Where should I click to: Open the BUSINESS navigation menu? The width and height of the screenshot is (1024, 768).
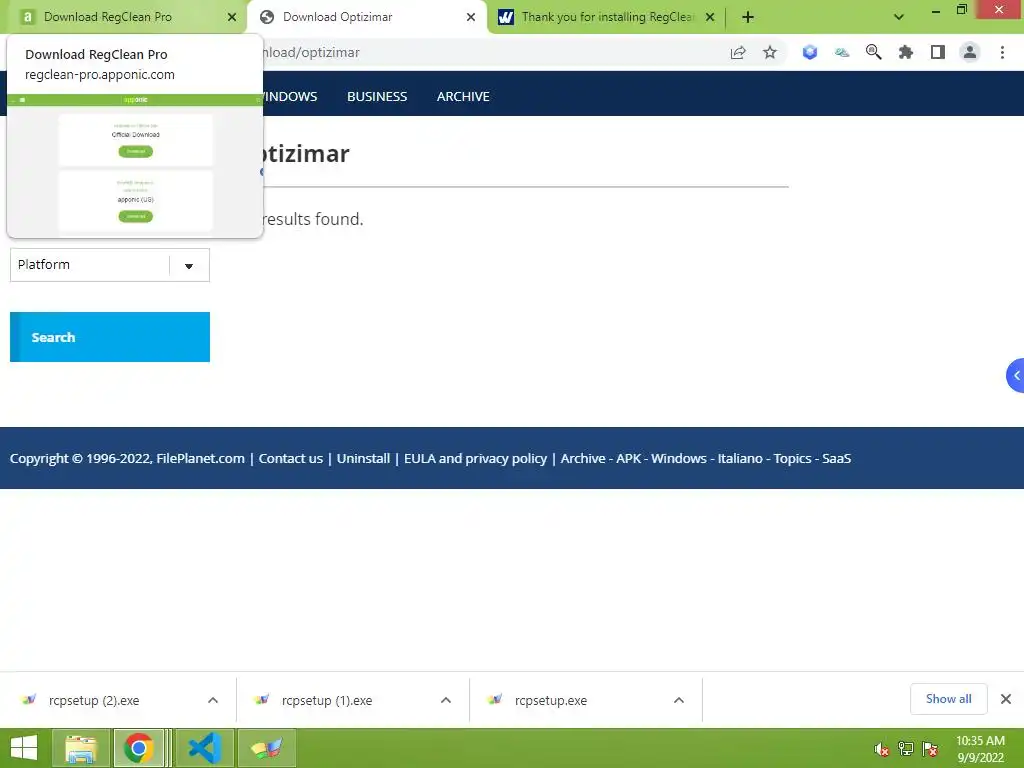point(377,96)
